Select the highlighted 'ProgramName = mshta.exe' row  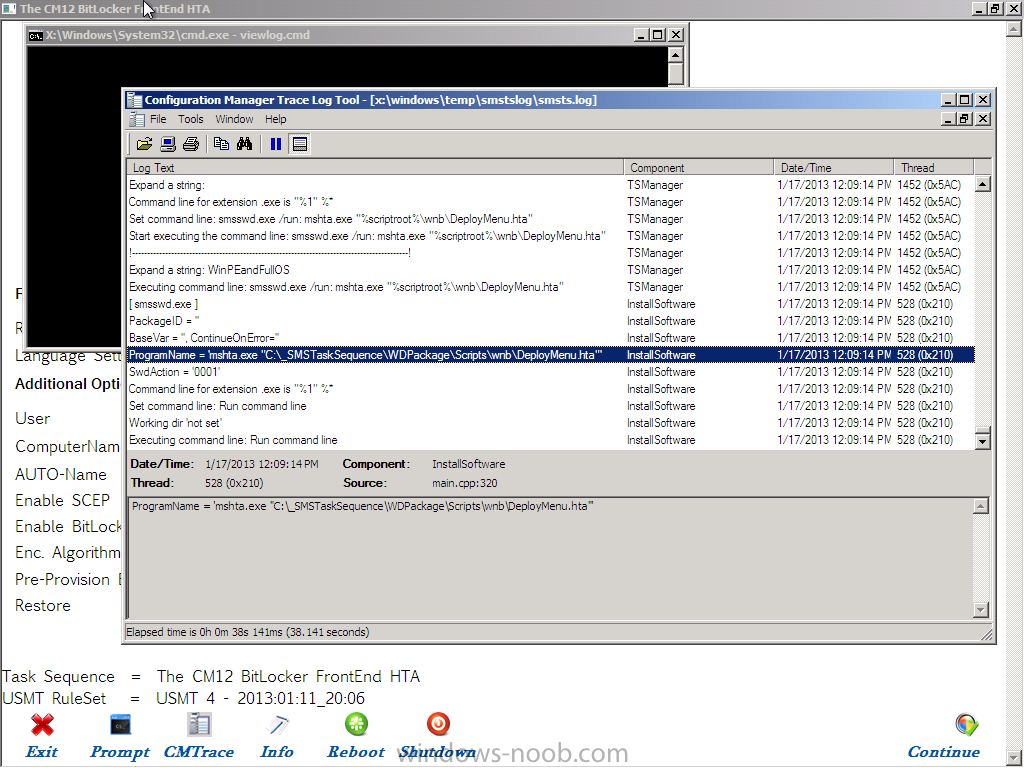[x=551, y=355]
